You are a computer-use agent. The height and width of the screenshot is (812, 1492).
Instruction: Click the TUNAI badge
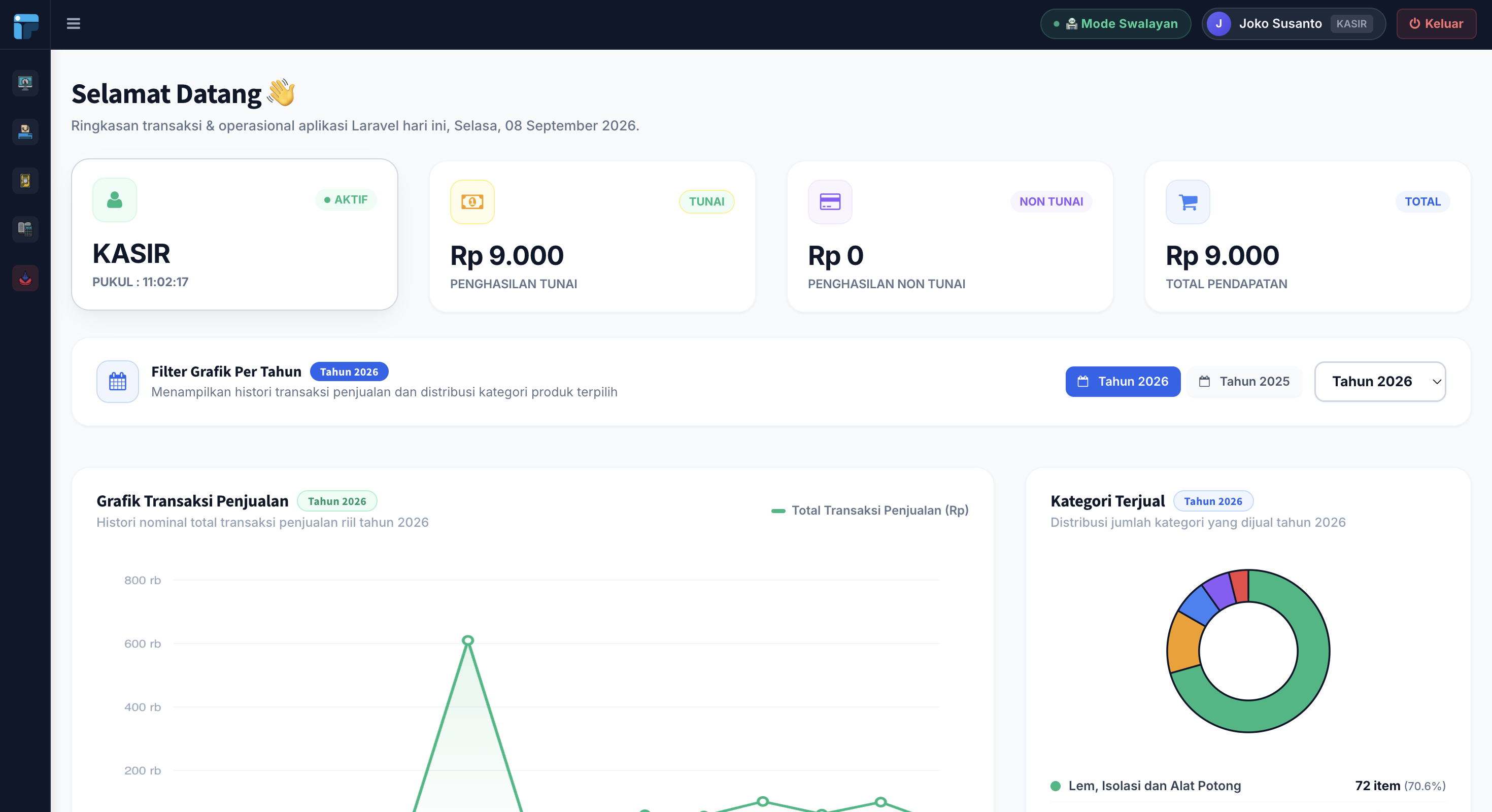pyautogui.click(x=706, y=201)
